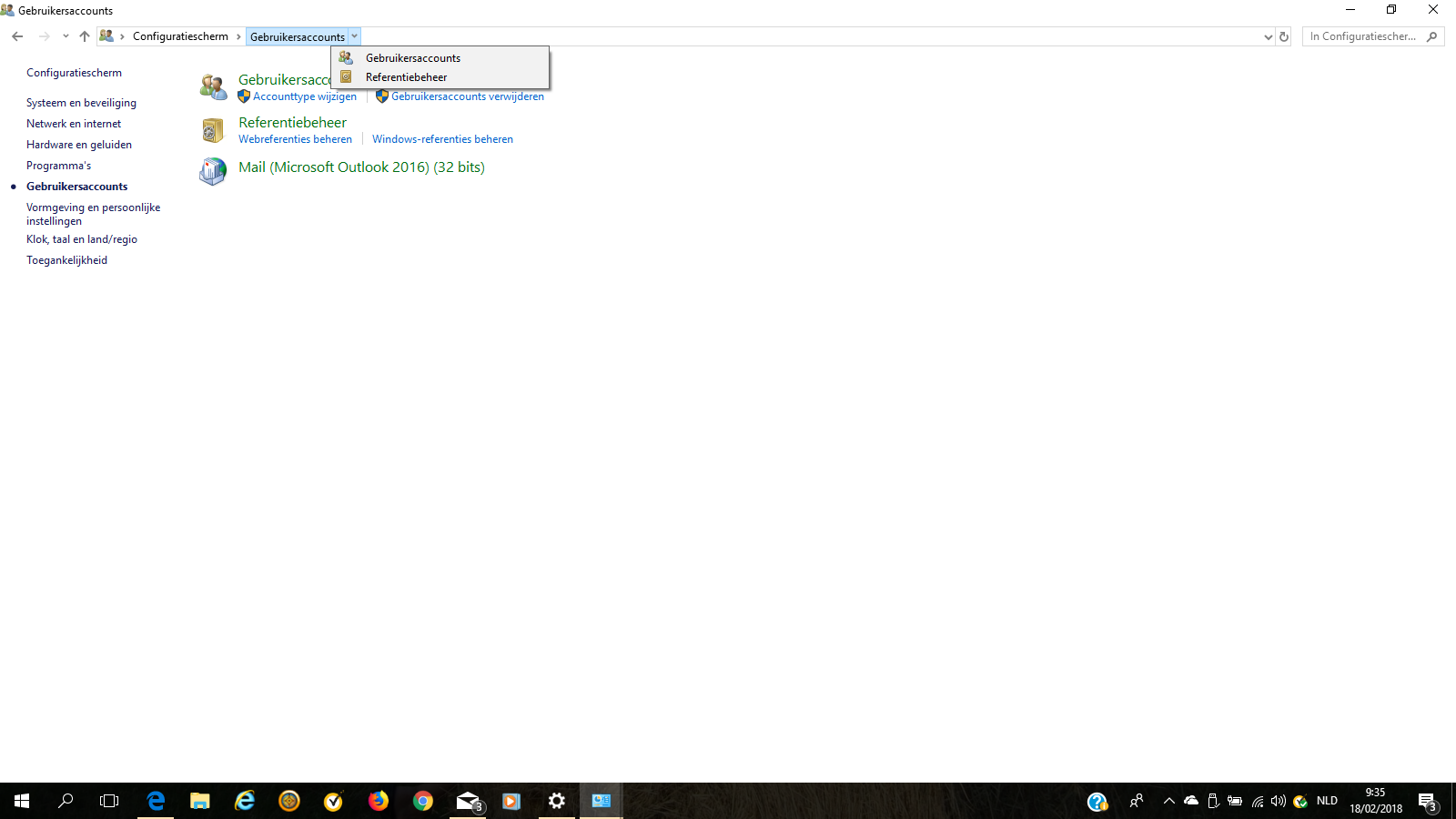
Task: Open the Wi-Fi network tray icon
Action: click(1258, 802)
